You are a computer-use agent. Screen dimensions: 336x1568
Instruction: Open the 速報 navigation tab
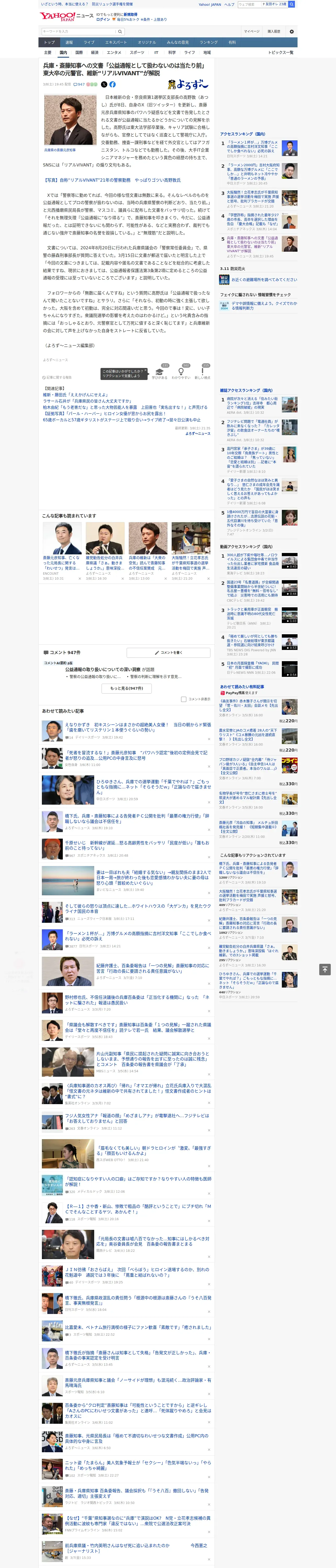[69, 42]
